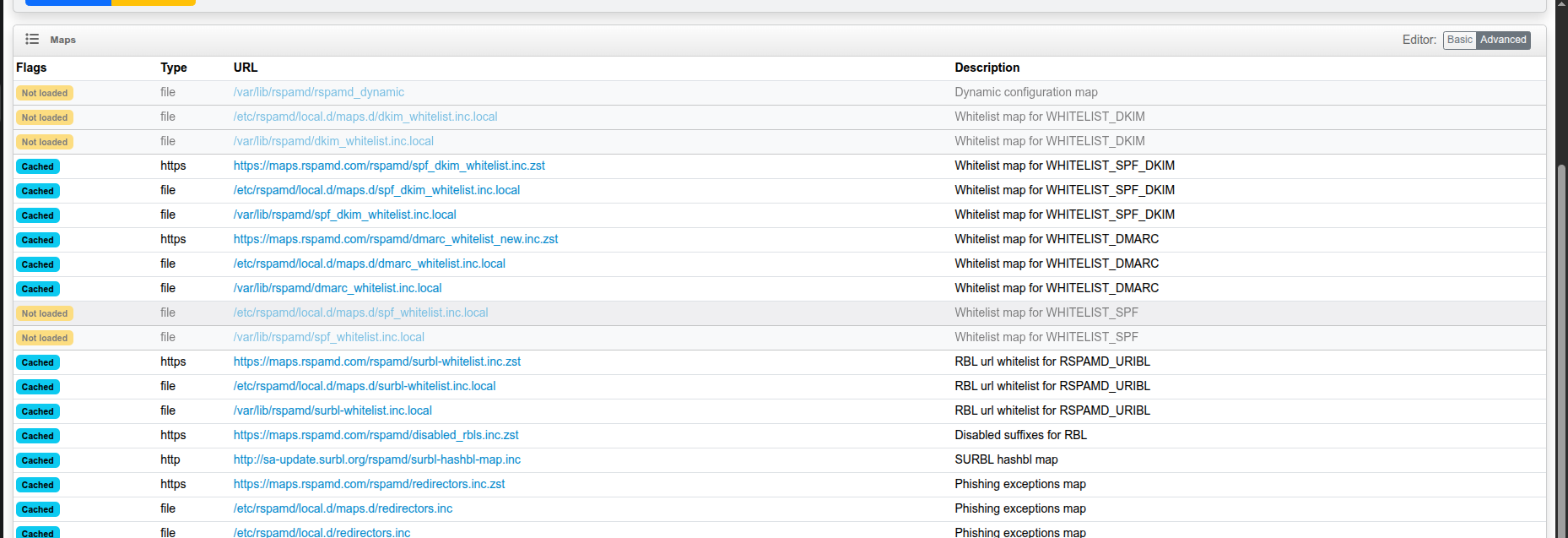1568x538 pixels.
Task: Click the Flags column header
Action: click(31, 68)
